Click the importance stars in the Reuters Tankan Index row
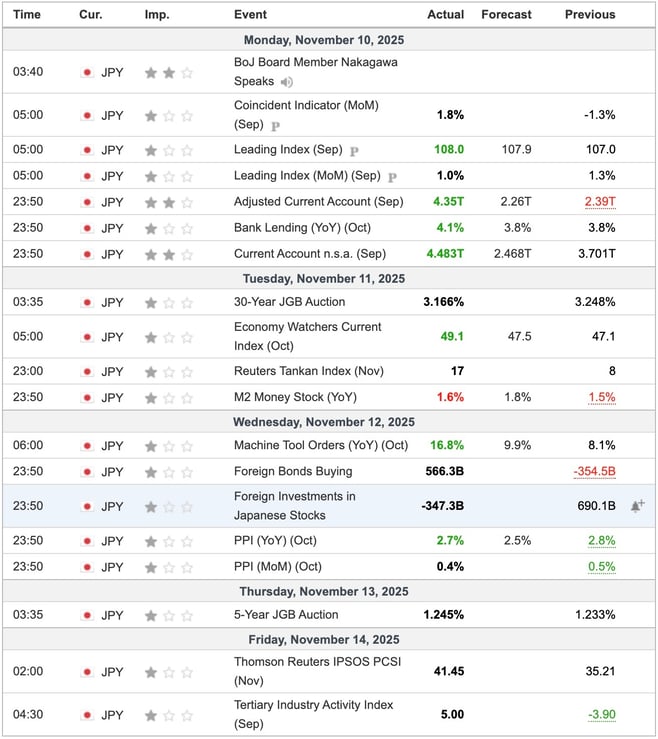Viewport: 658px width, 739px height. (168, 371)
